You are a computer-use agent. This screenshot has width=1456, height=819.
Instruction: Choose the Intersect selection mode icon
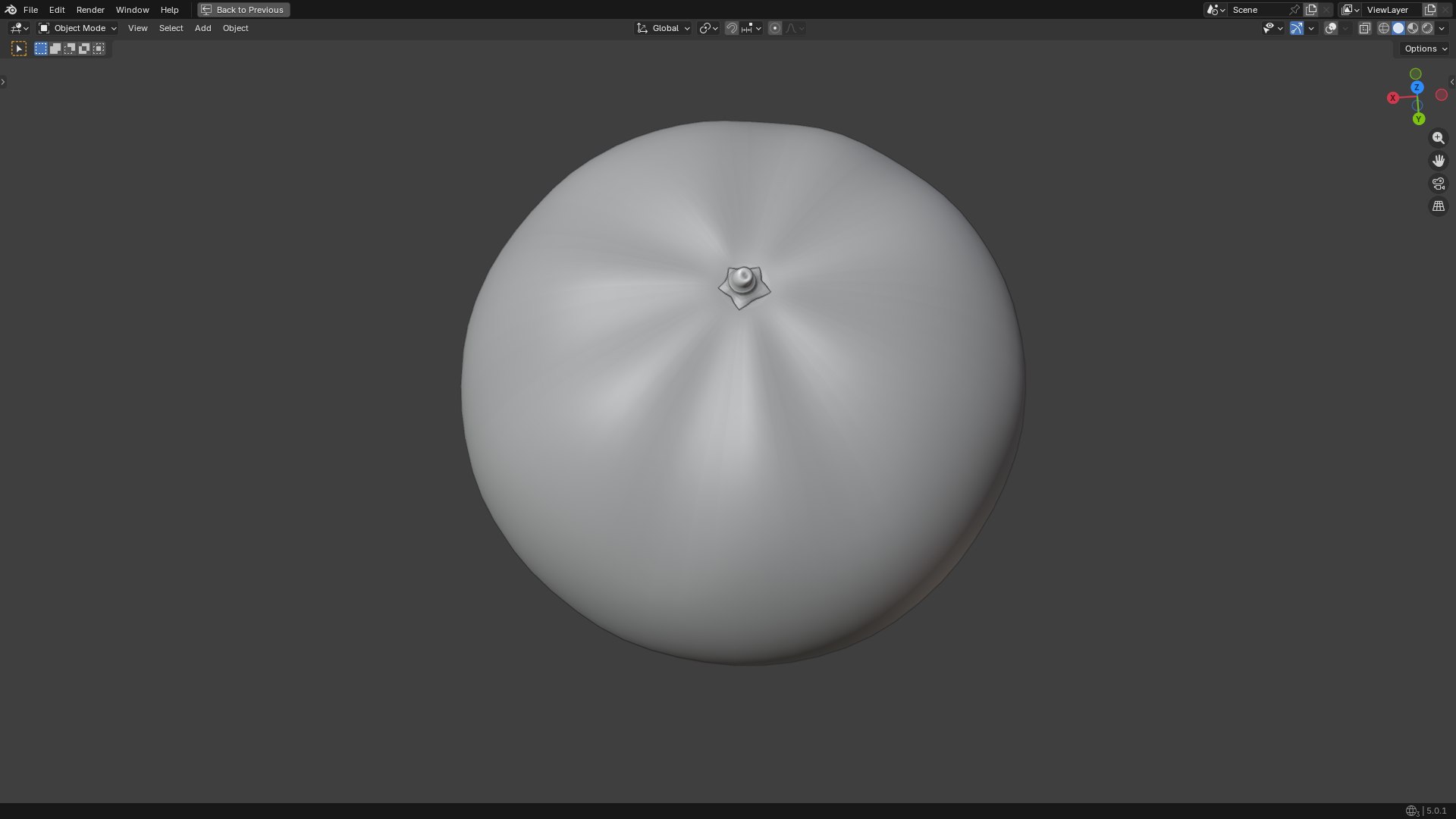pos(99,49)
